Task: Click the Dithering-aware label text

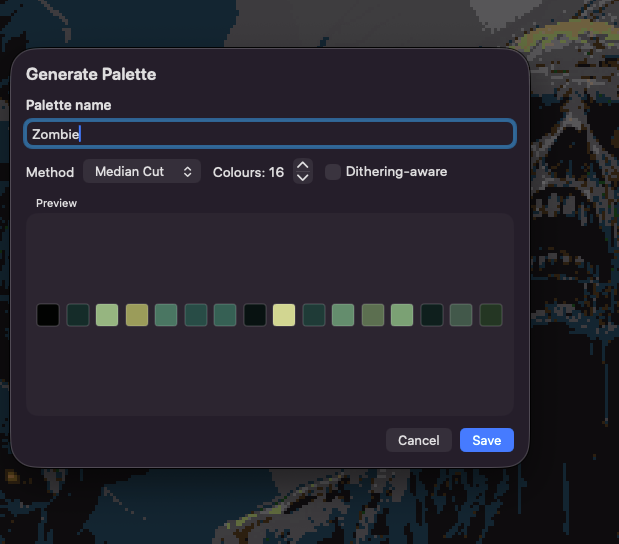Action: click(396, 172)
